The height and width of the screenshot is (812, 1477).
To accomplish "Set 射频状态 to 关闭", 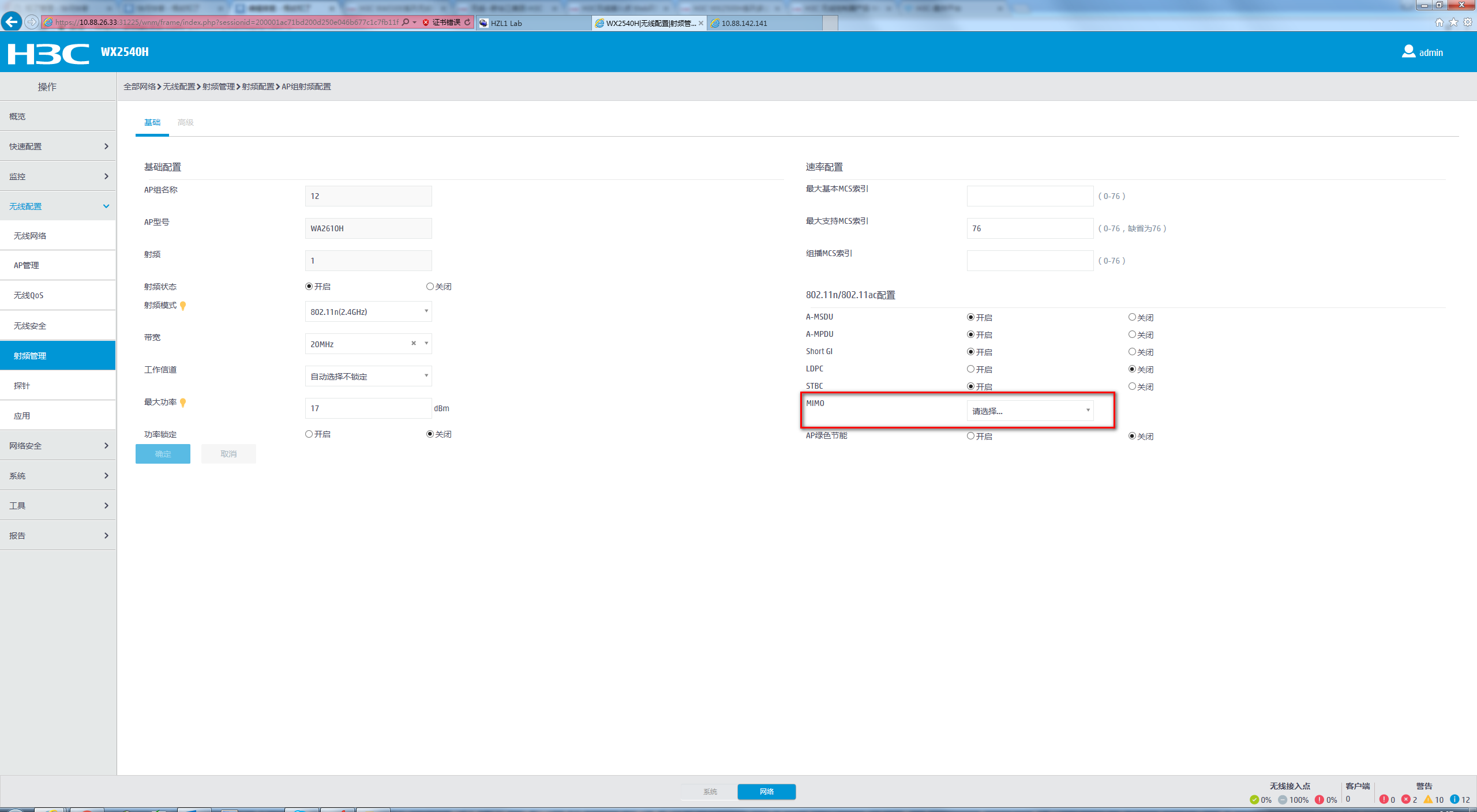I will pyautogui.click(x=430, y=287).
